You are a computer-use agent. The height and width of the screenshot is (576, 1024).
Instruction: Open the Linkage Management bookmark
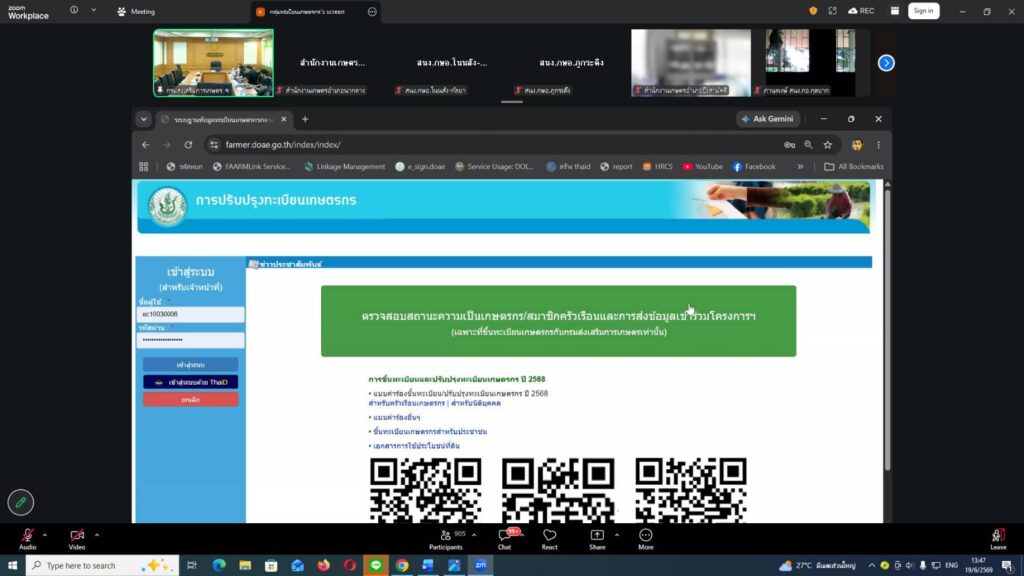click(x=345, y=167)
